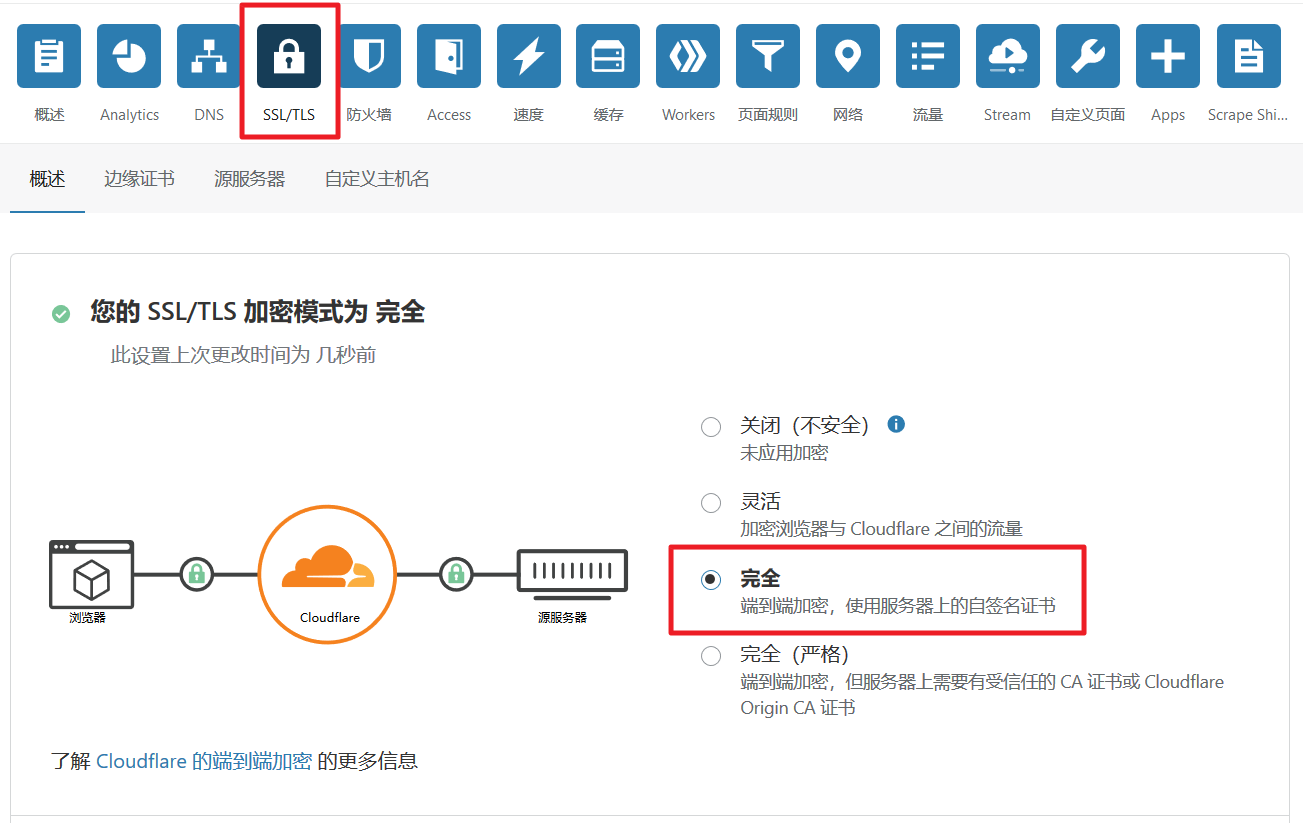Open the Analytics pie chart icon
Viewport: 1303px width, 823px height.
click(x=129, y=56)
